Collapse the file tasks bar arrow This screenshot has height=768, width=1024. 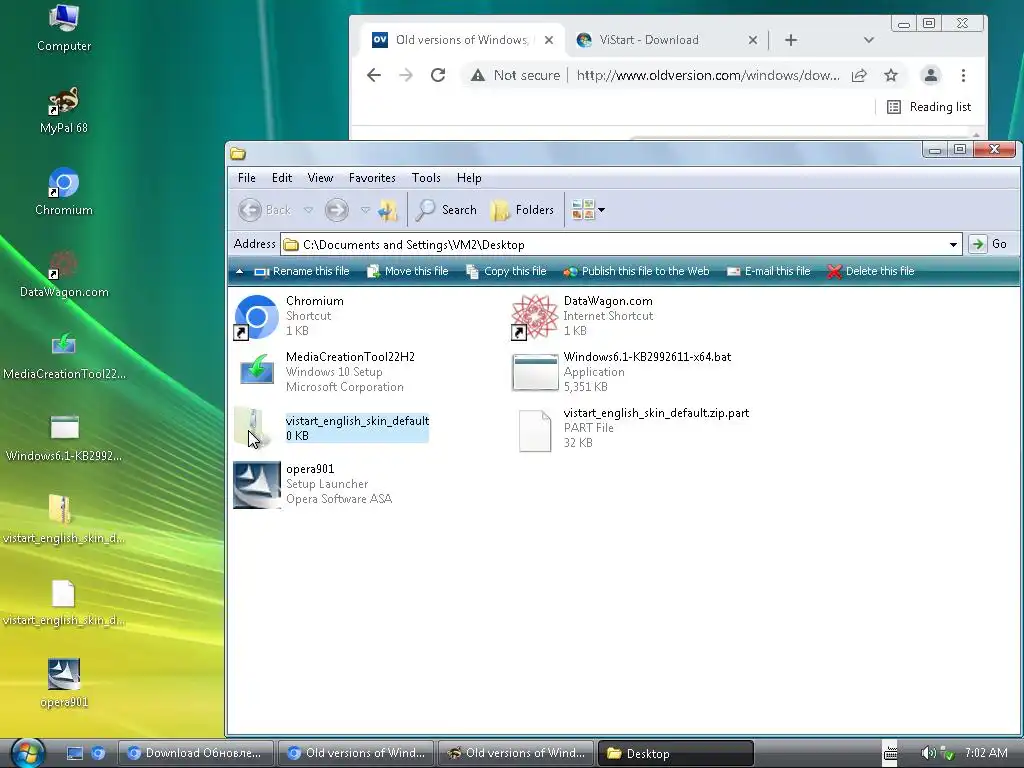tap(240, 271)
